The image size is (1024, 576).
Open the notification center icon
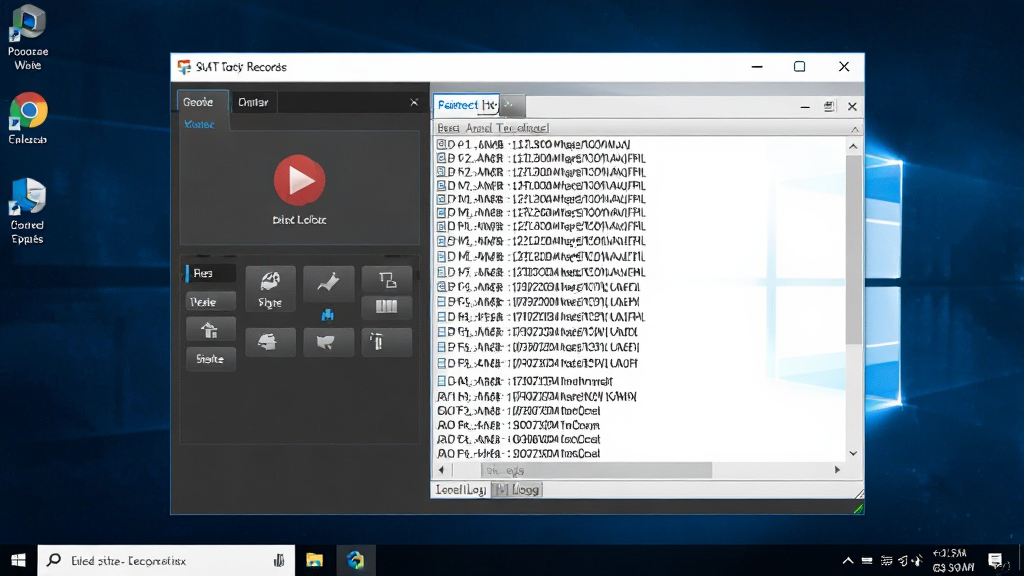tap(995, 560)
